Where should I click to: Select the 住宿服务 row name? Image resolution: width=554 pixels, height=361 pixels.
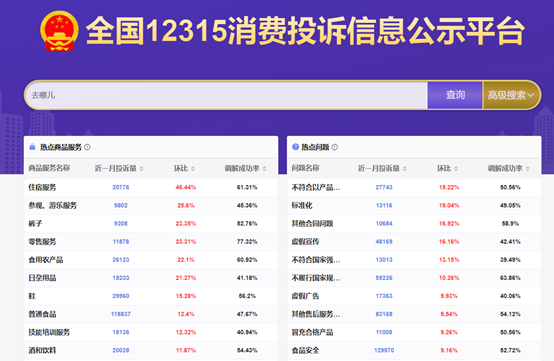coord(42,187)
